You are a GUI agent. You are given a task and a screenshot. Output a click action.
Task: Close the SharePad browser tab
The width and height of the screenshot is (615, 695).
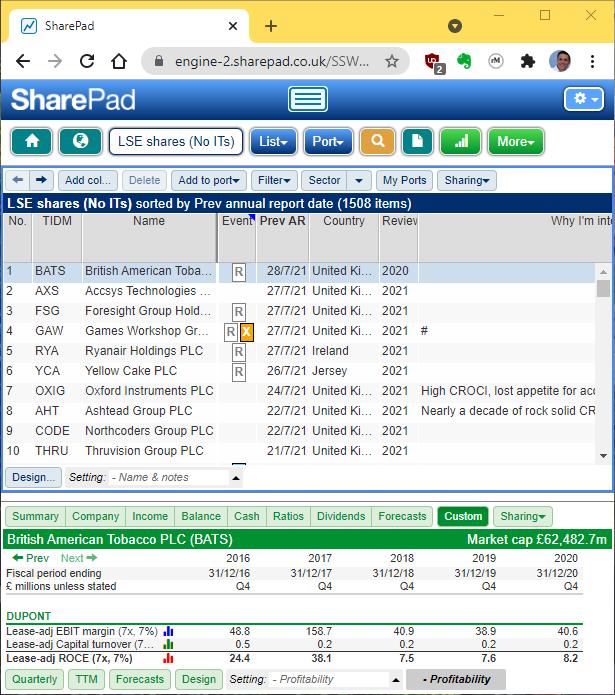(x=233, y=26)
